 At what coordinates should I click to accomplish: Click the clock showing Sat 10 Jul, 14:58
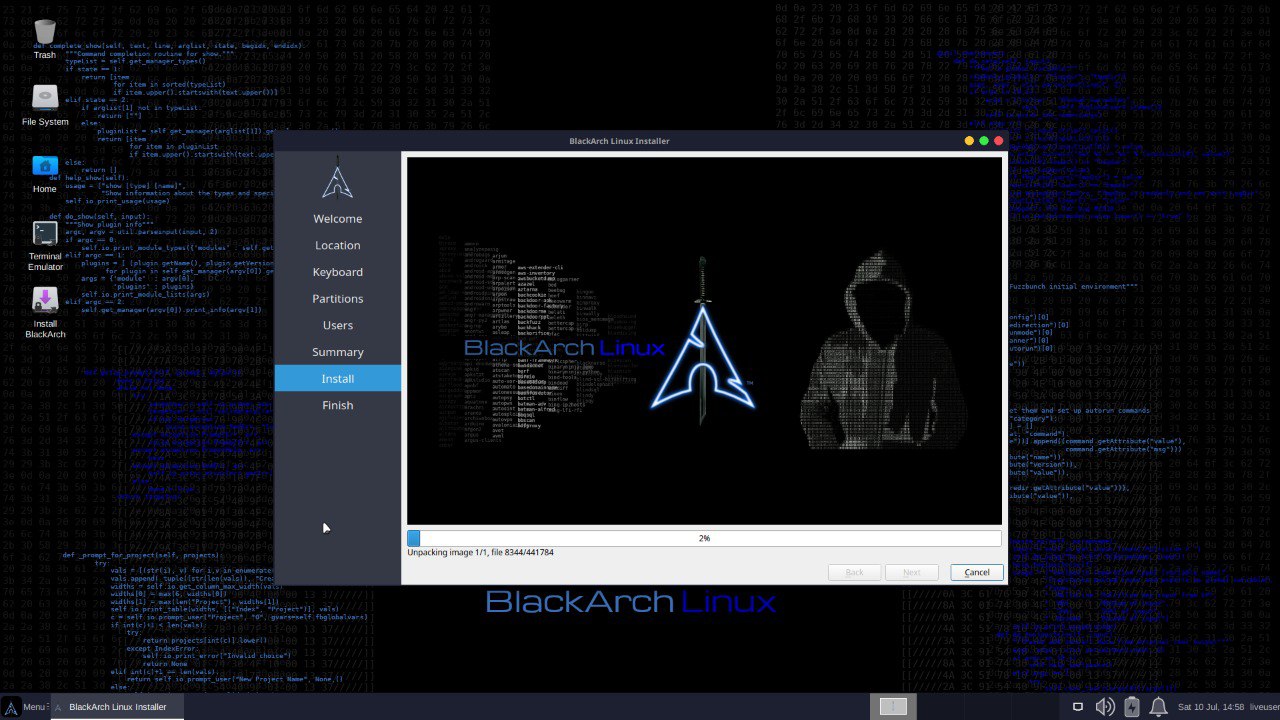[1211, 707]
